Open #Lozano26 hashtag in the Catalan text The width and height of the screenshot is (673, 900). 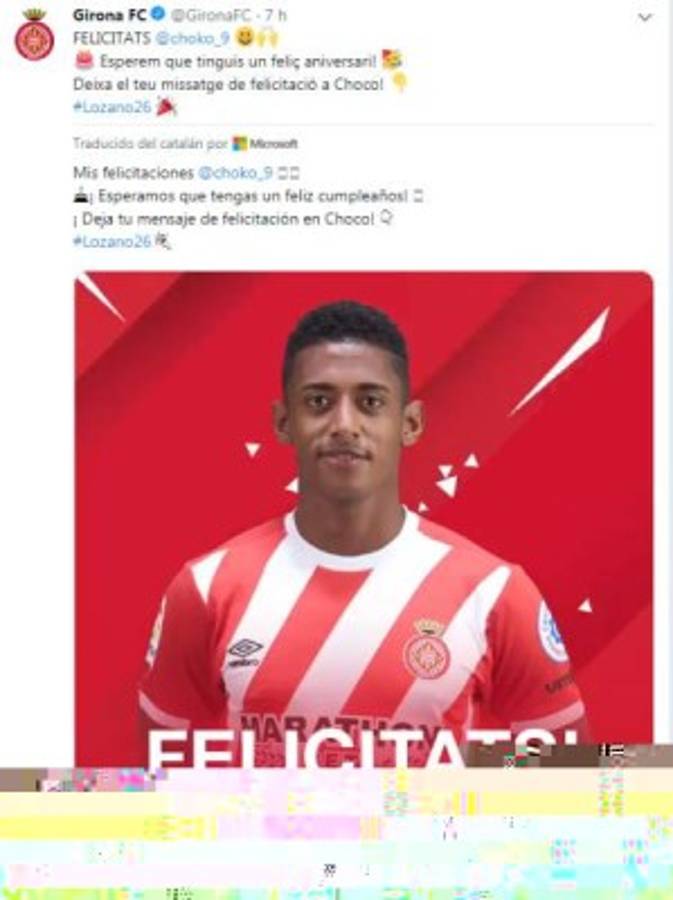tap(112, 107)
